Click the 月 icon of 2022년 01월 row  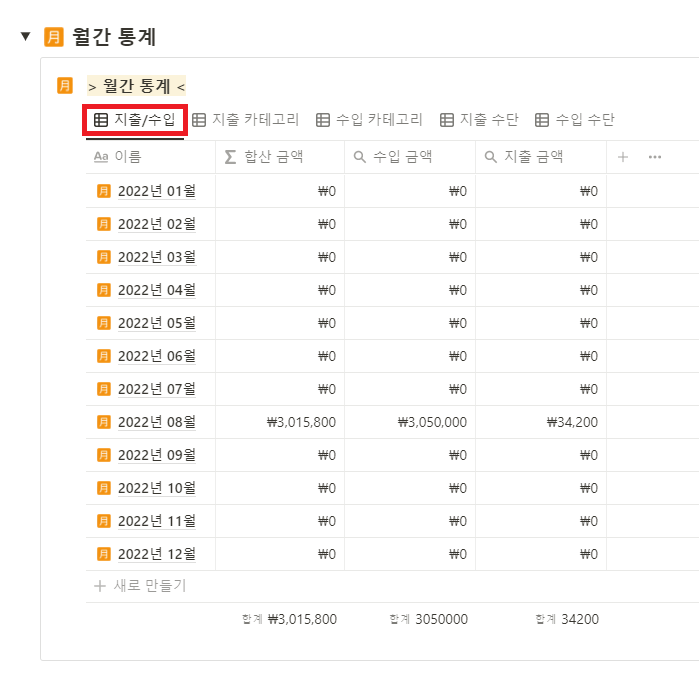104,191
